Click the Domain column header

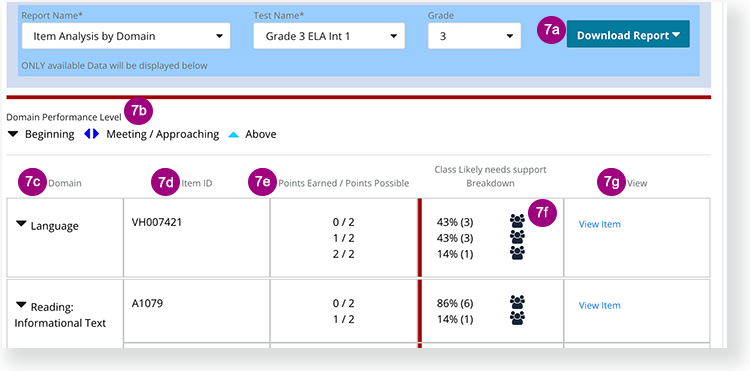coord(65,183)
